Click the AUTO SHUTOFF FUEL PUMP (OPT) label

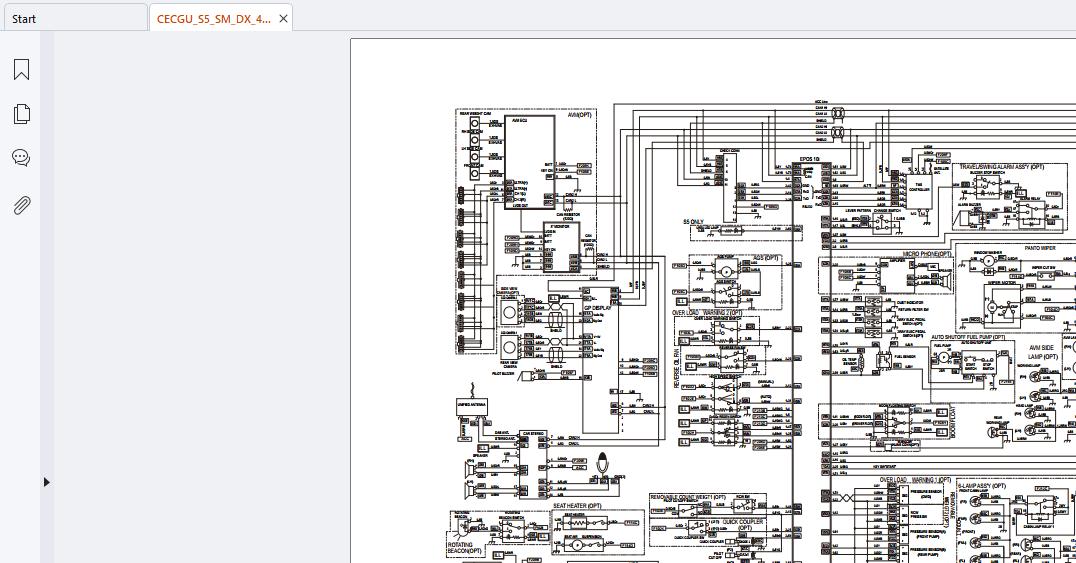[x=968, y=338]
